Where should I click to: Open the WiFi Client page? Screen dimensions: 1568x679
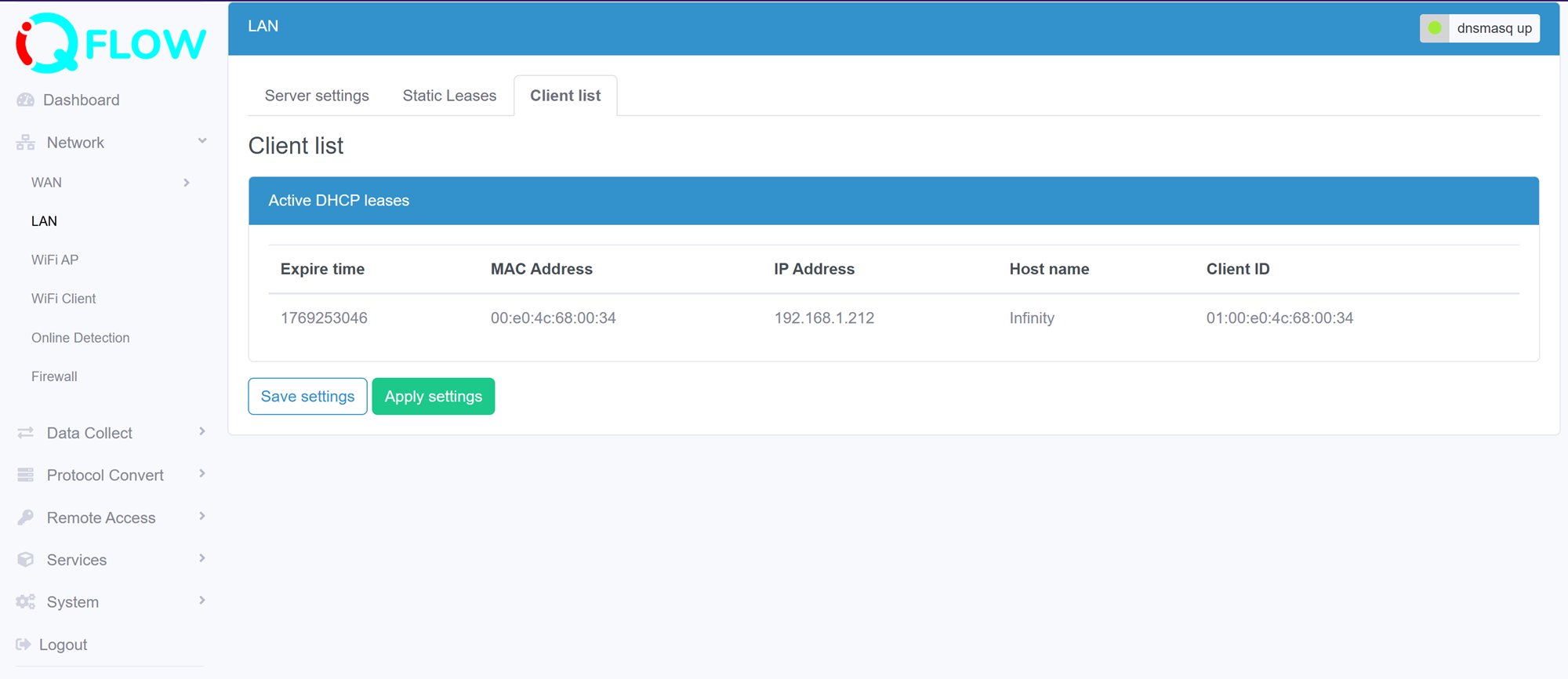[64, 299]
